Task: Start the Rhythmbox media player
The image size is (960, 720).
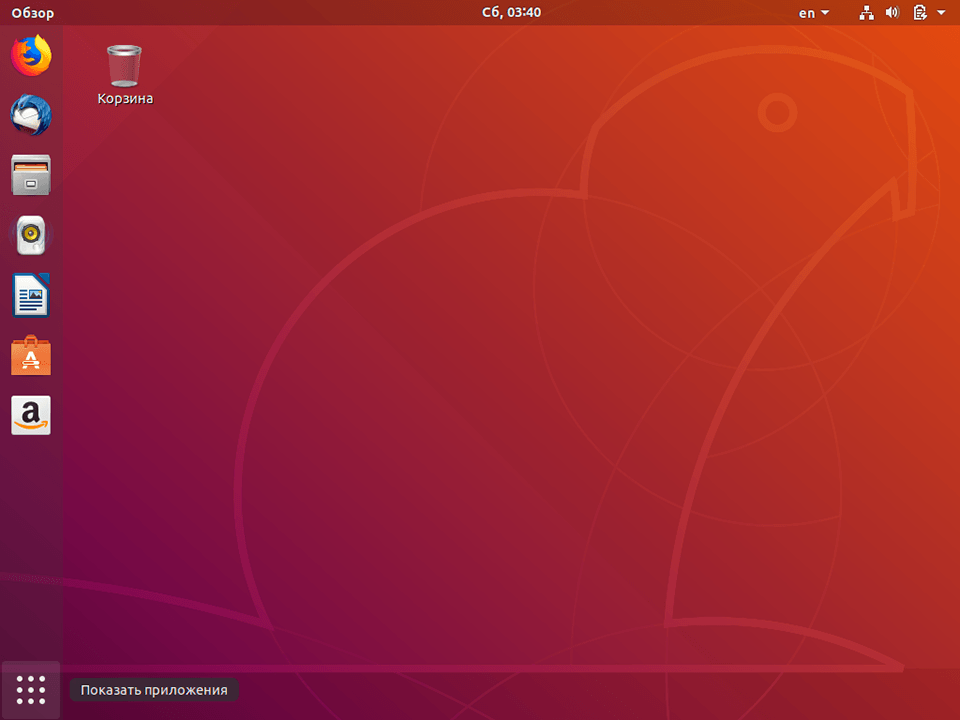Action: (30, 236)
